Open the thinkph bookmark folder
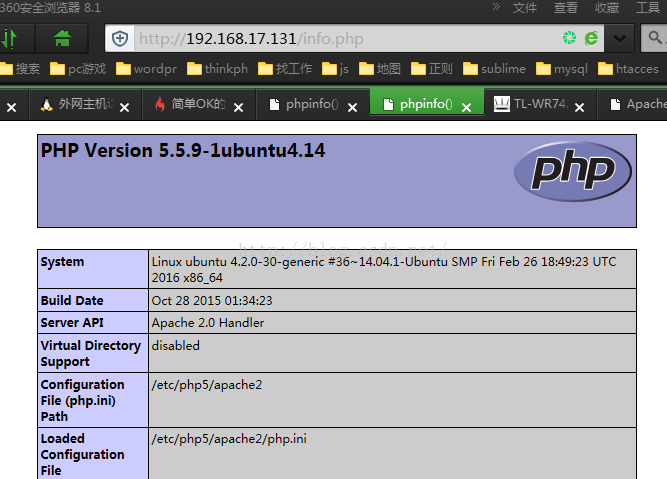 click(217, 68)
